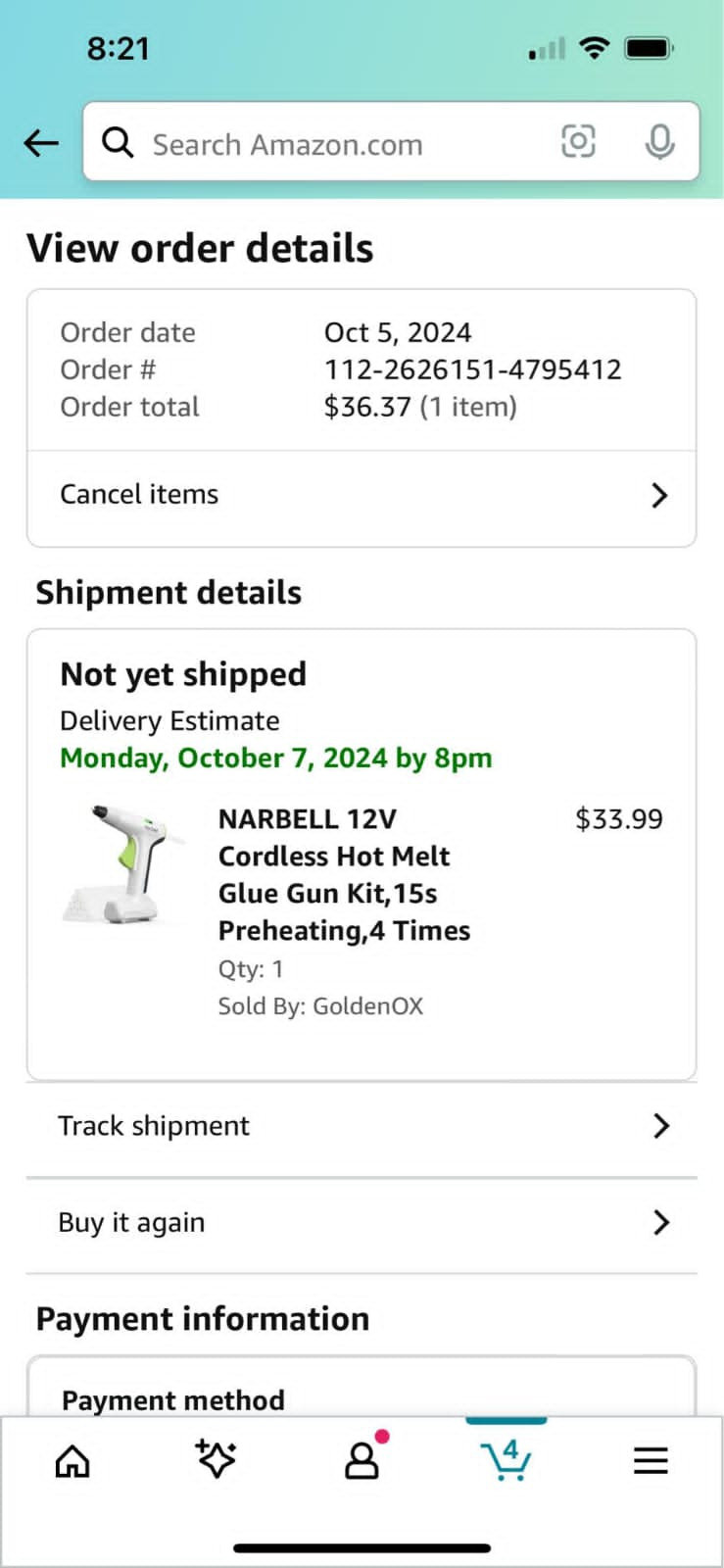Focus the Search Amazon.com field
The image size is (724, 1568).
[x=333, y=144]
